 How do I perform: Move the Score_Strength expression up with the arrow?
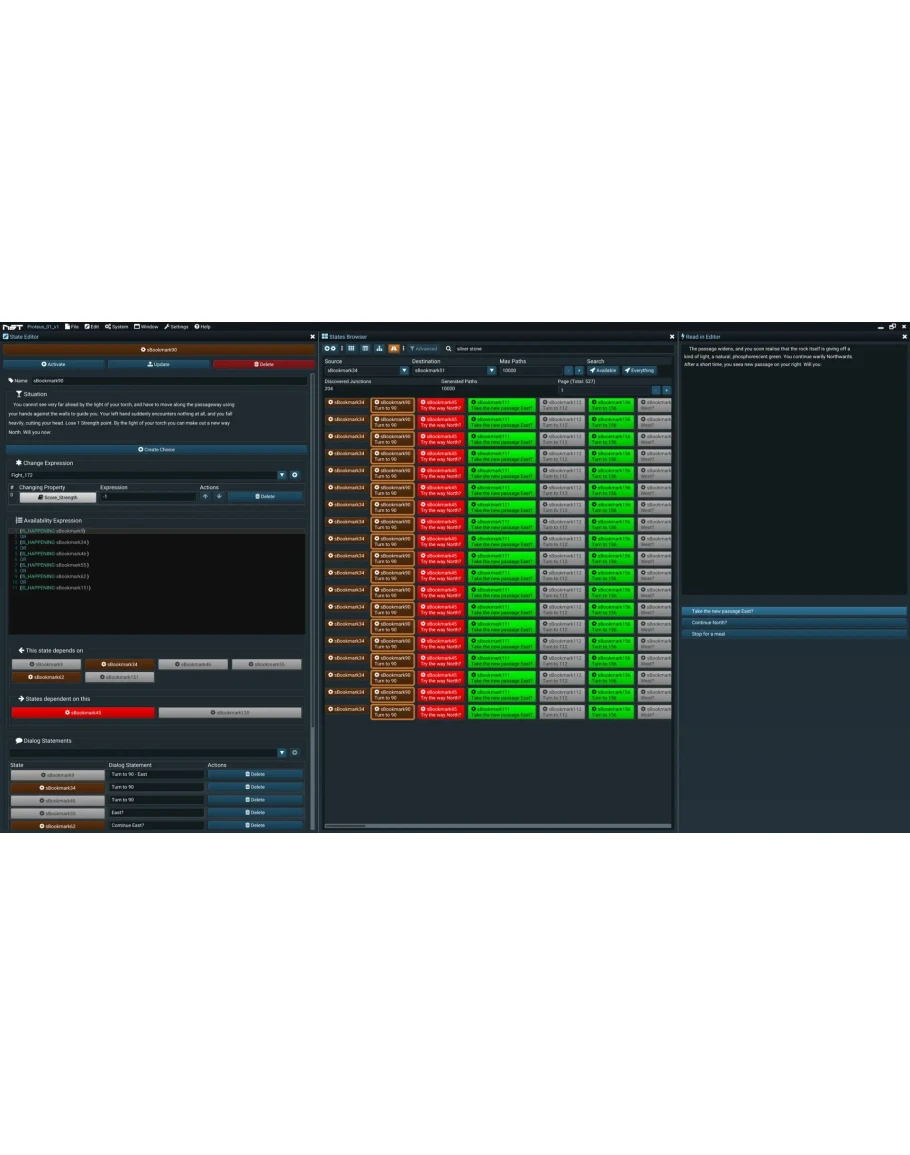[x=206, y=496]
